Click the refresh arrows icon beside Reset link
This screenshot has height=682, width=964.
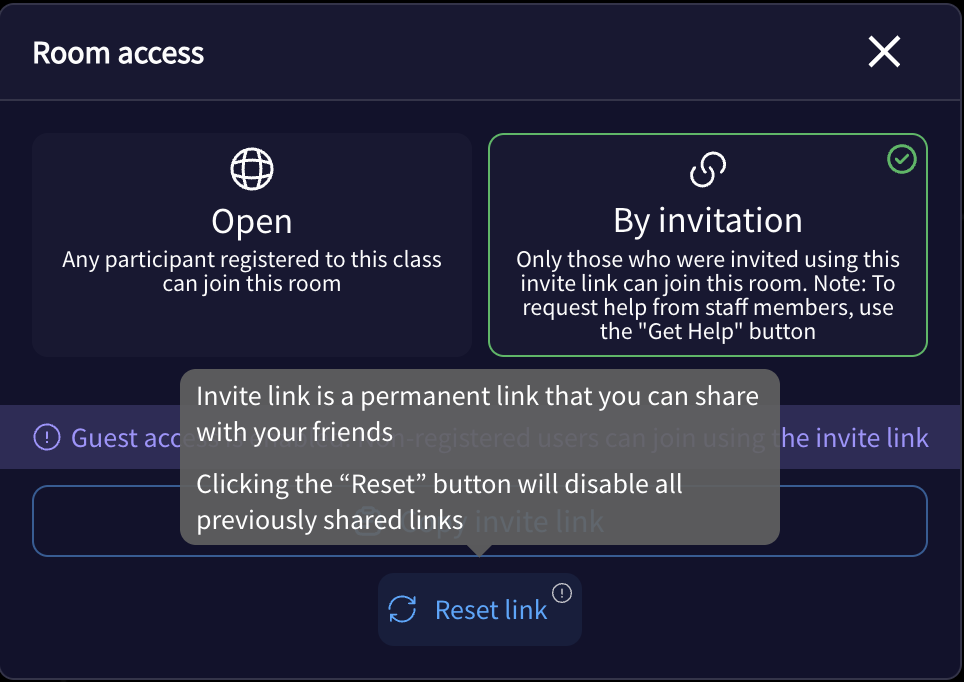[x=403, y=609]
